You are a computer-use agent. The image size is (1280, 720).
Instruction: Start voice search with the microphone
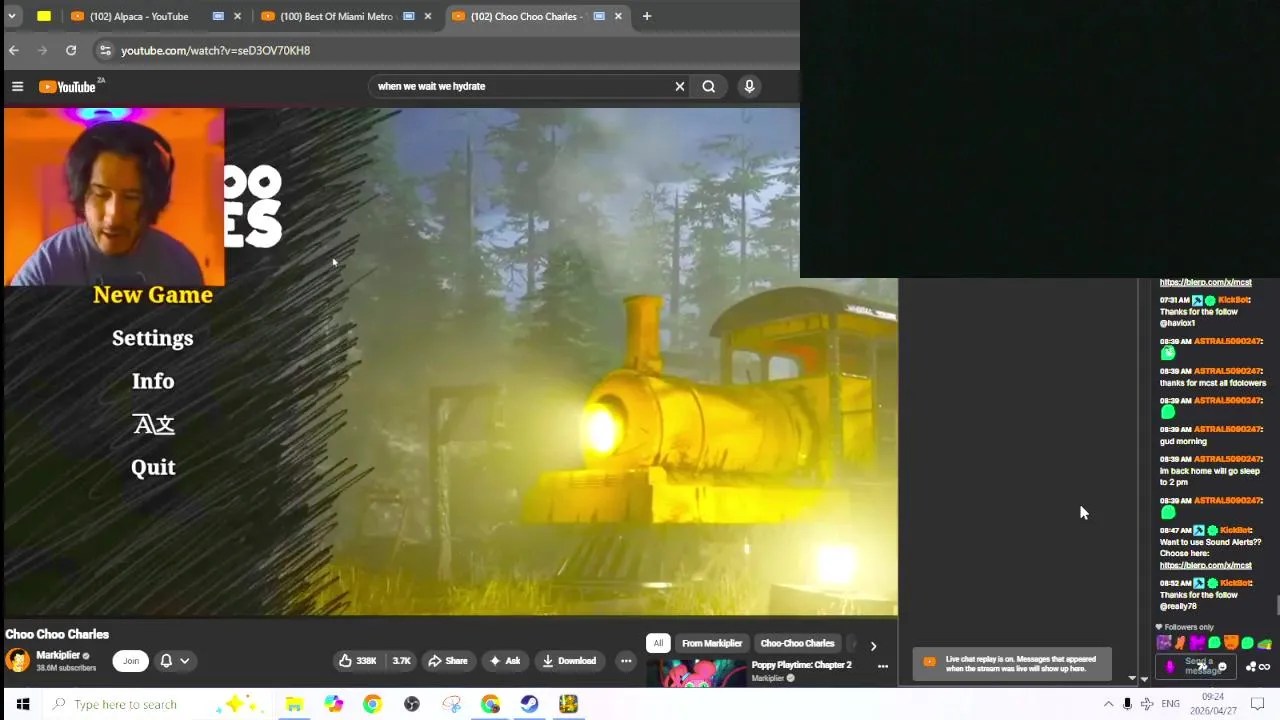[x=749, y=86]
